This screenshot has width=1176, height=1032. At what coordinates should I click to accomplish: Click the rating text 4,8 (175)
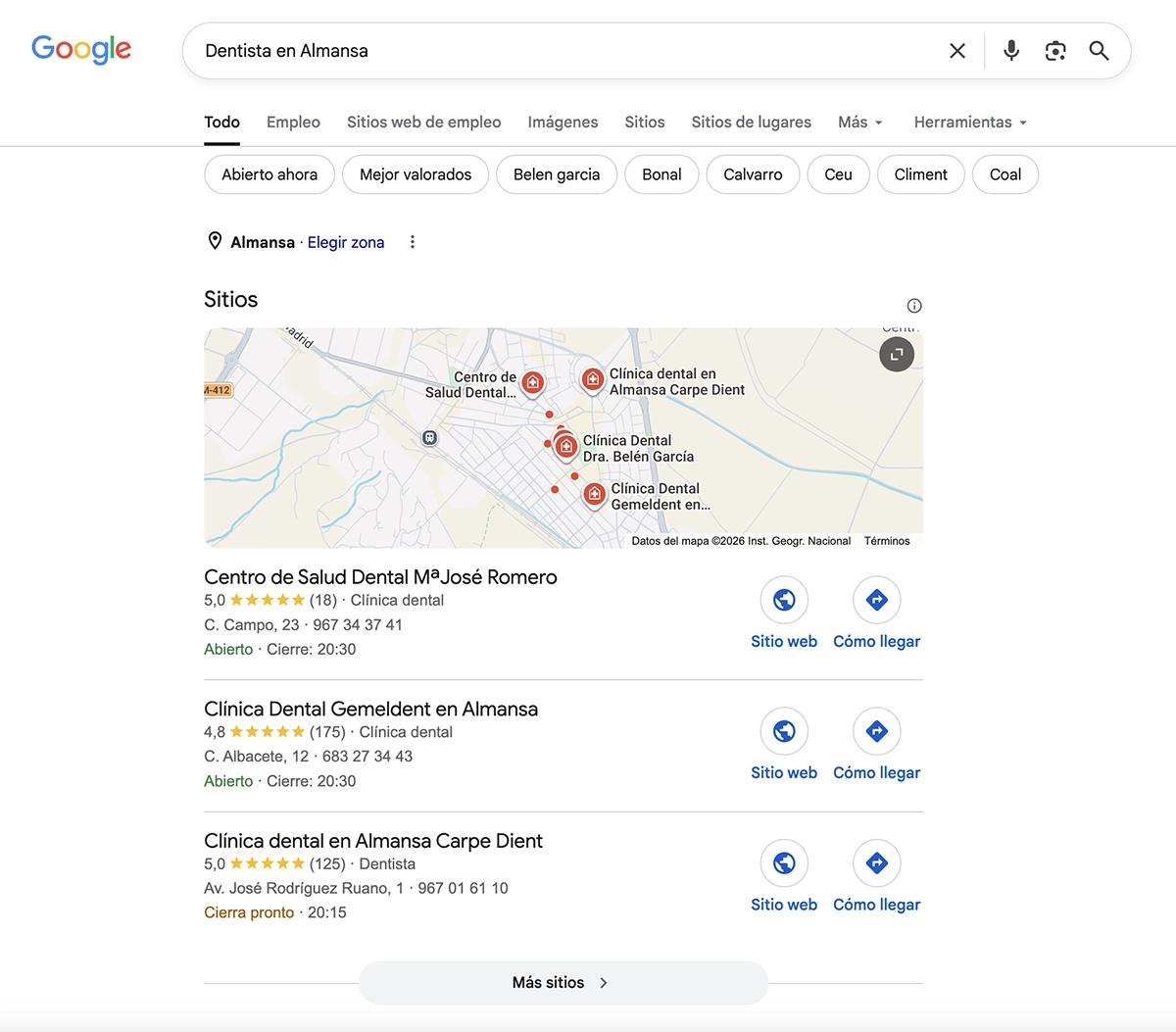click(274, 732)
